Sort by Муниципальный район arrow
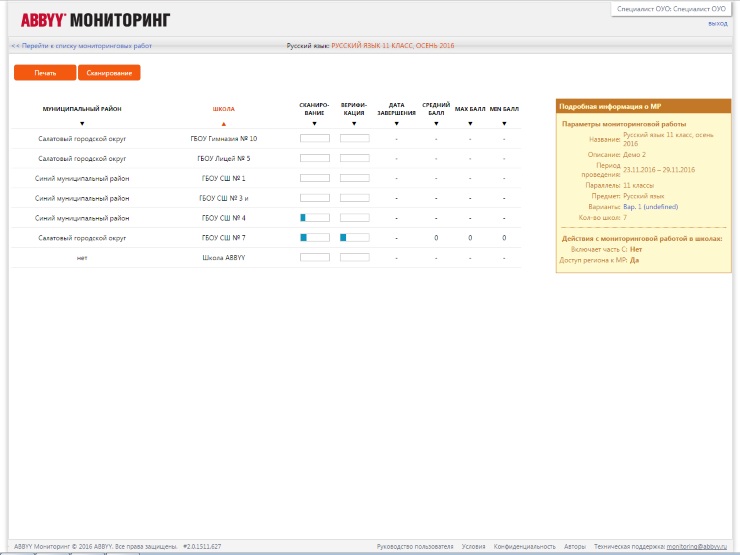The height and width of the screenshot is (555, 740). click(x=82, y=124)
